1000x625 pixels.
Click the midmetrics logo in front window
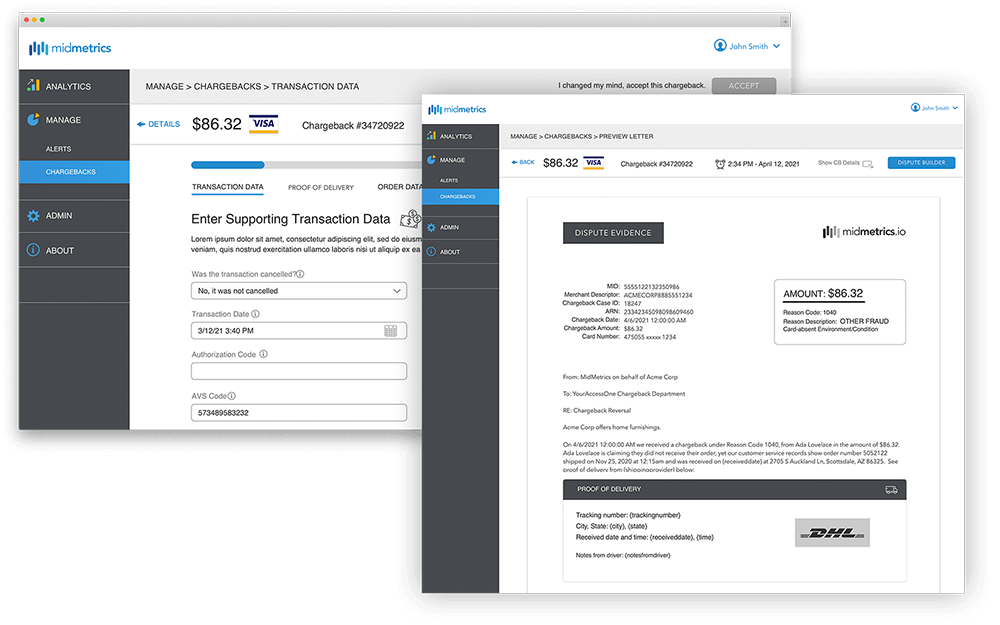click(457, 110)
